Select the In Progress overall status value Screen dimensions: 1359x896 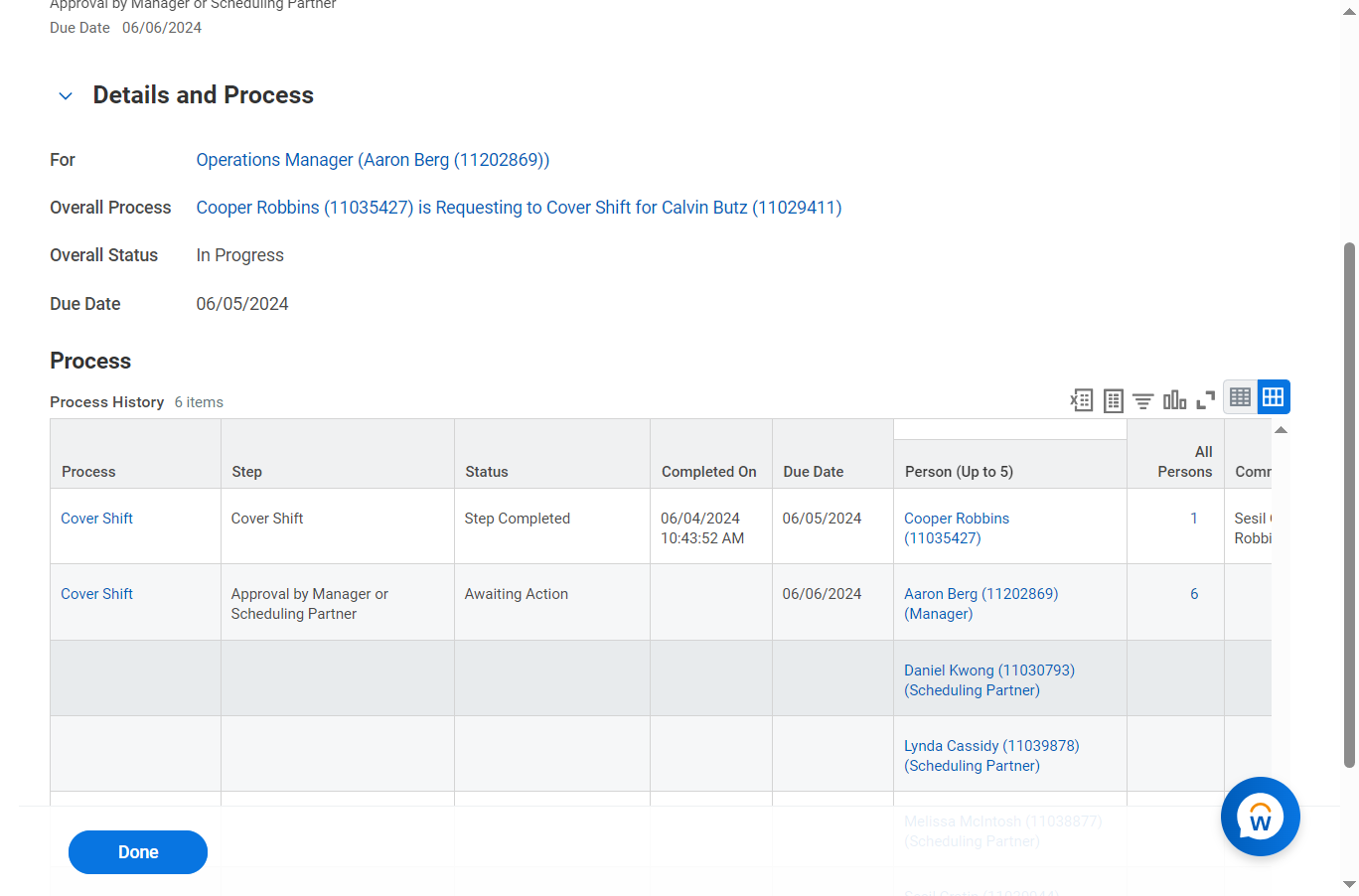coord(239,255)
